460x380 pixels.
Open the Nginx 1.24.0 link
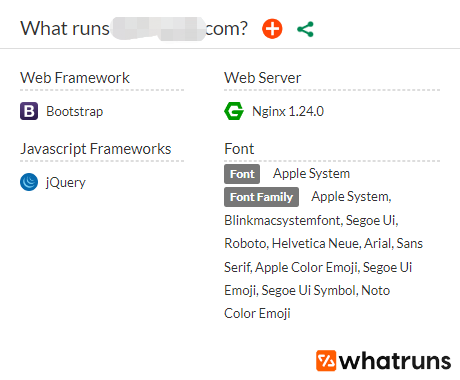[x=288, y=111]
